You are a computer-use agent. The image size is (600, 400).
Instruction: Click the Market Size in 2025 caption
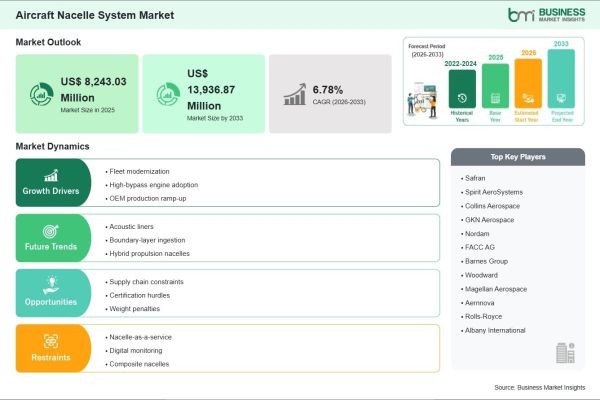click(88, 110)
